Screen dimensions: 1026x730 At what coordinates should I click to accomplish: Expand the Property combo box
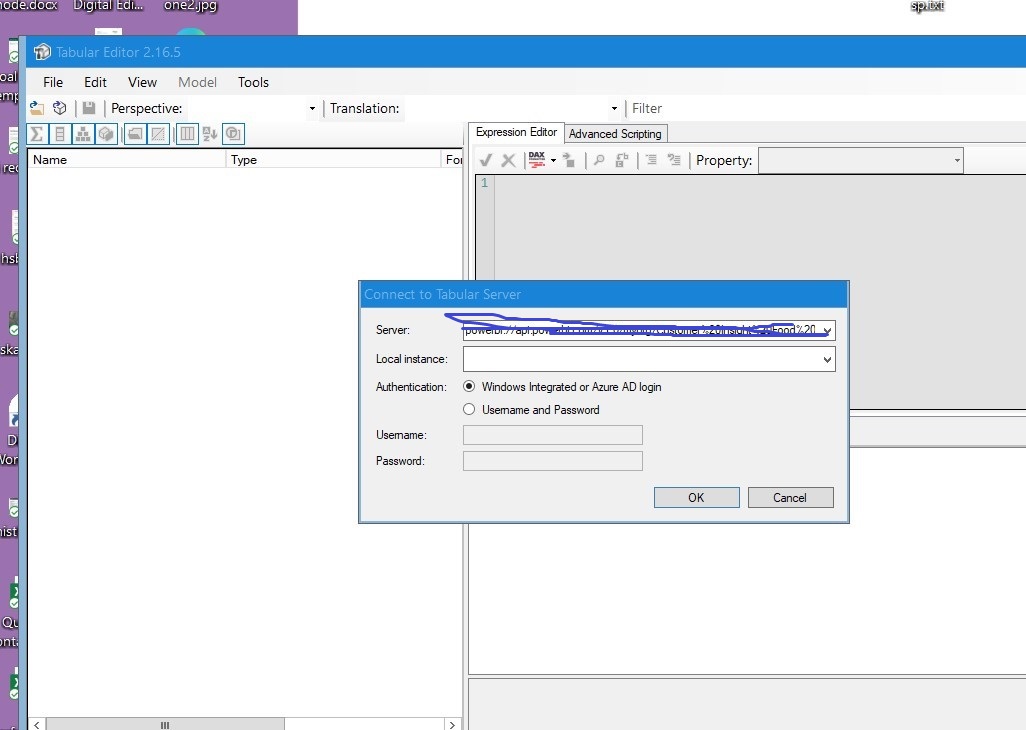pyautogui.click(x=956, y=160)
